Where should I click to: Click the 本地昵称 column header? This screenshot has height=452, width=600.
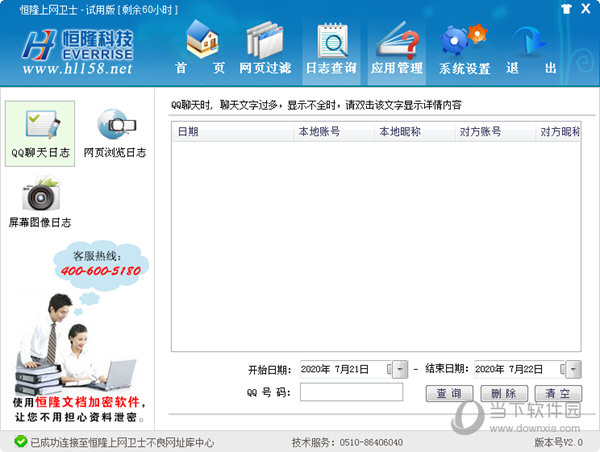point(414,132)
